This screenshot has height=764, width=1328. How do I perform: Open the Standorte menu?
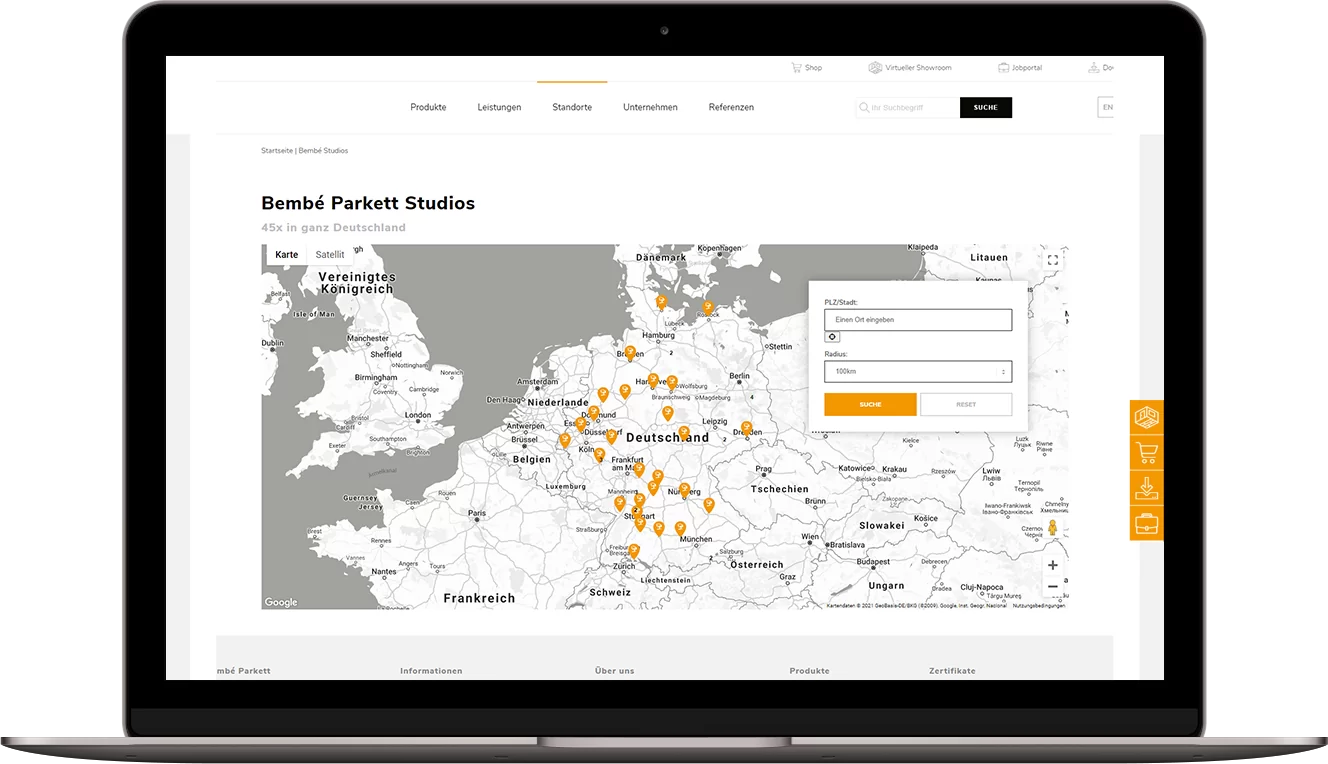click(572, 107)
